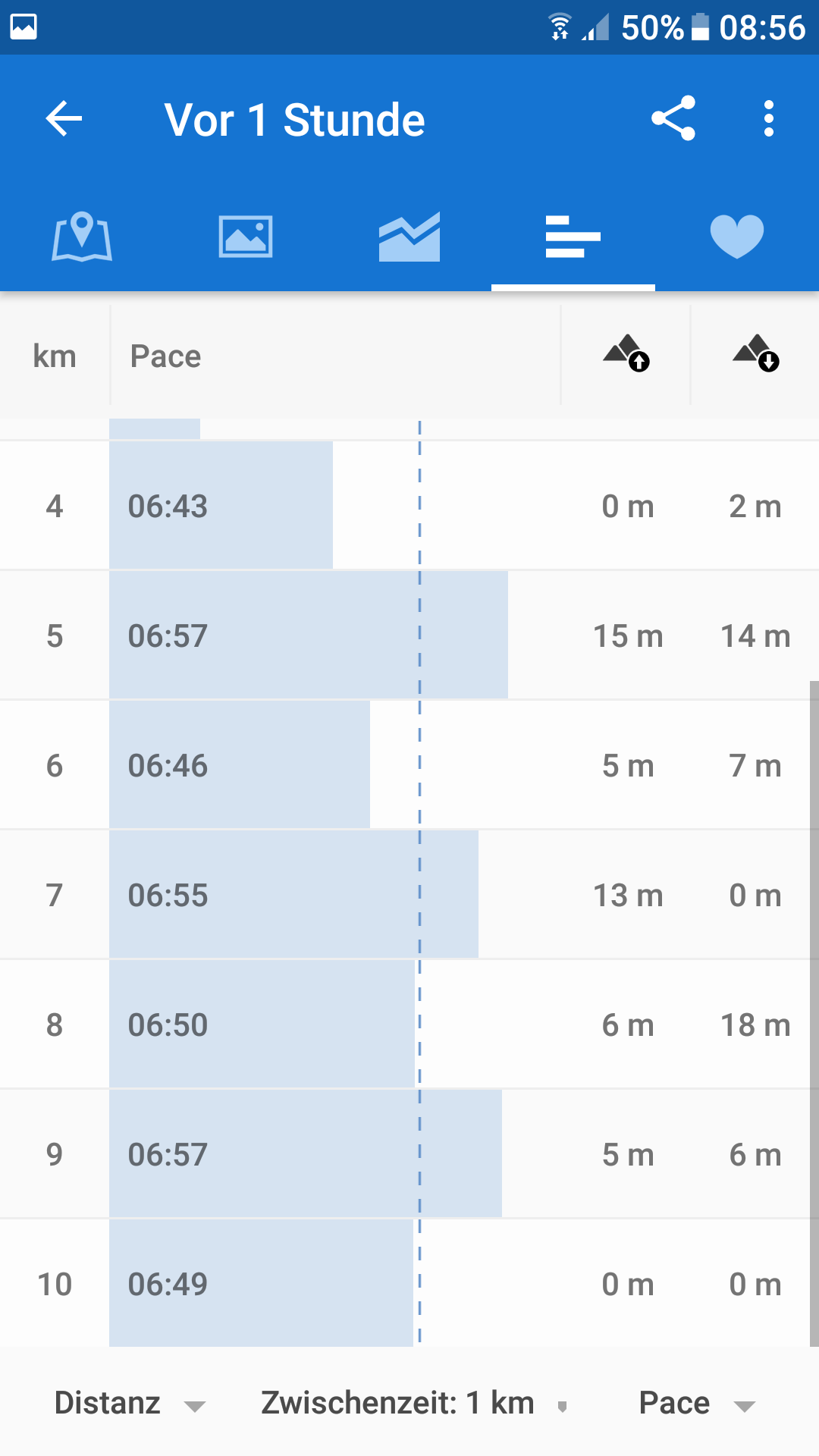Open the photos tab
Viewport: 819px width, 1456px height.
pos(246,237)
